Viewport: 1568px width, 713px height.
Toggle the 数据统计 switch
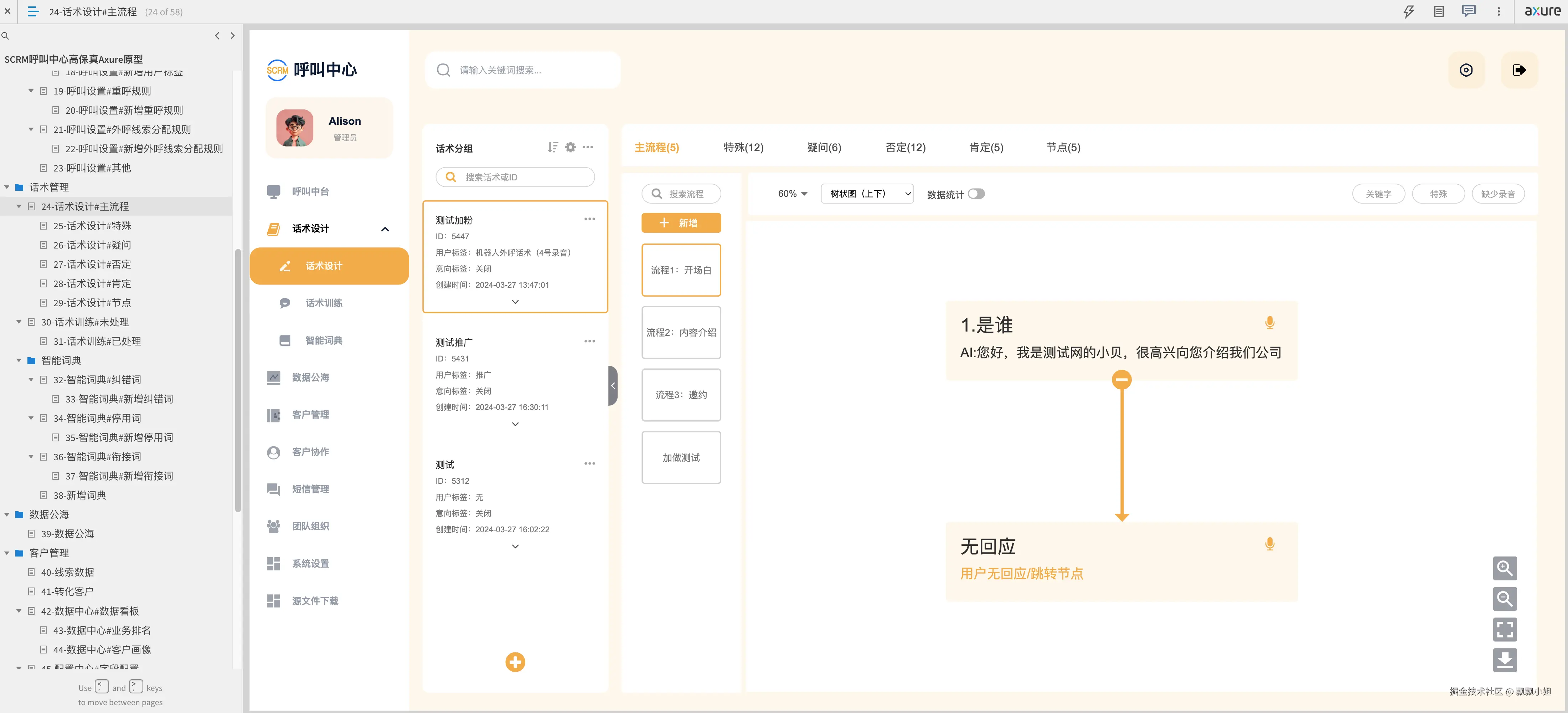tap(976, 194)
